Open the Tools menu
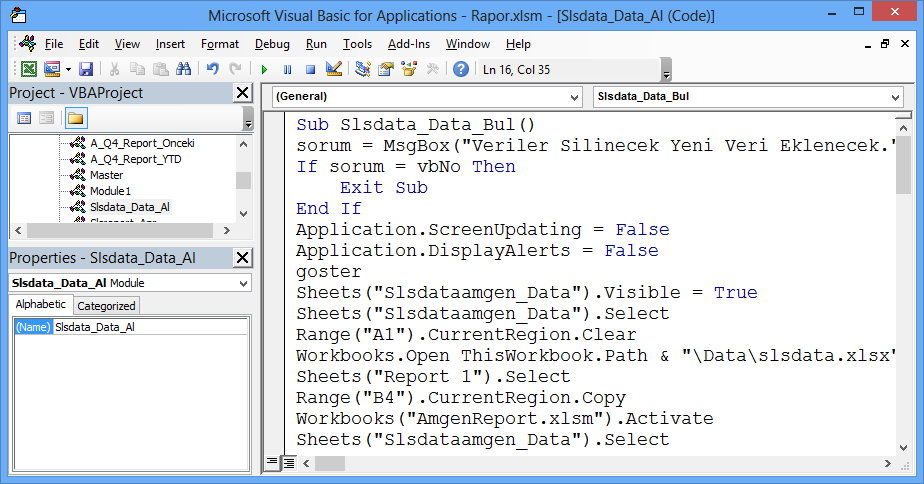The width and height of the screenshot is (924, 484). coord(357,44)
